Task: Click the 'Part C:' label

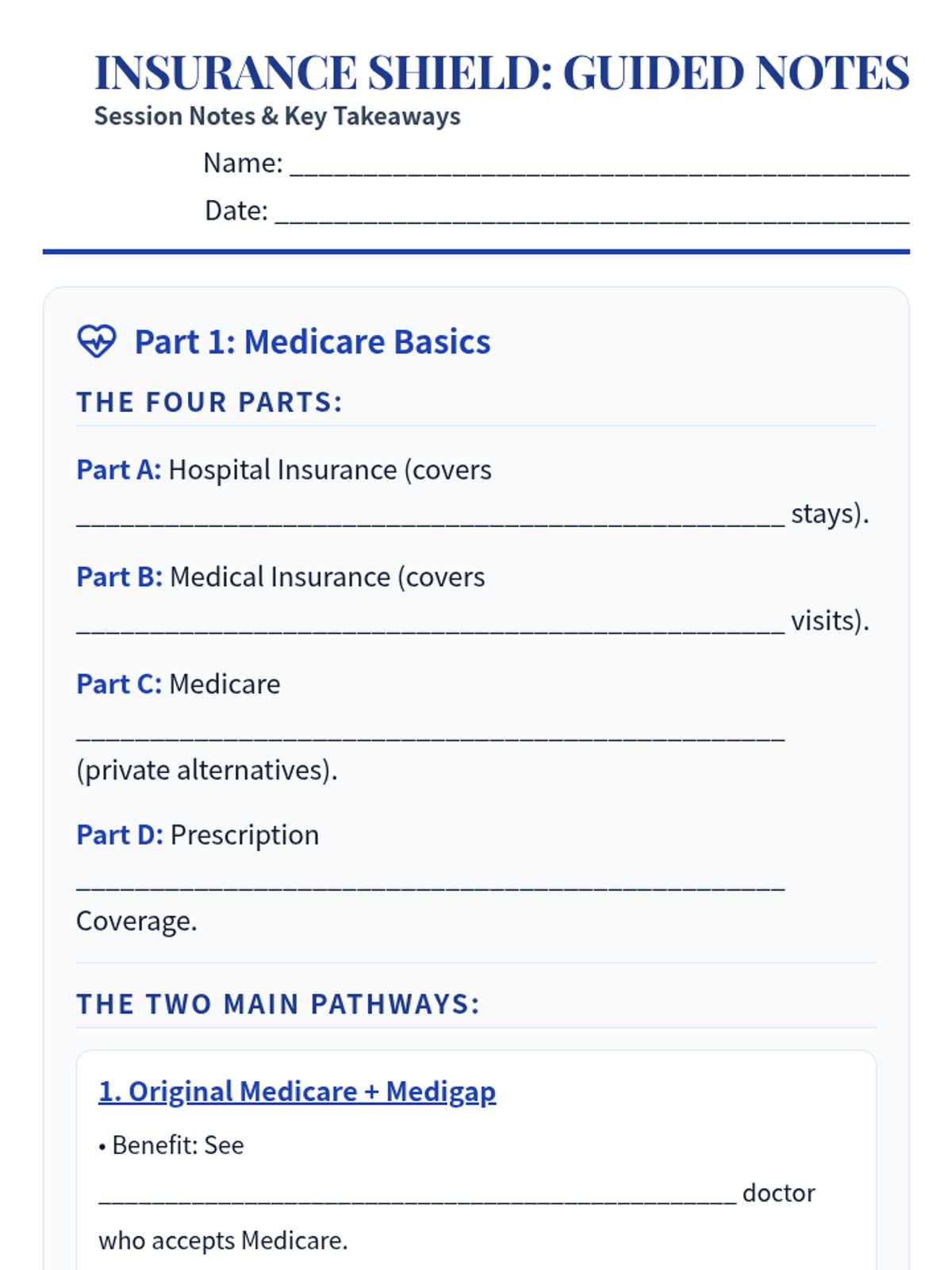Action: pos(119,684)
